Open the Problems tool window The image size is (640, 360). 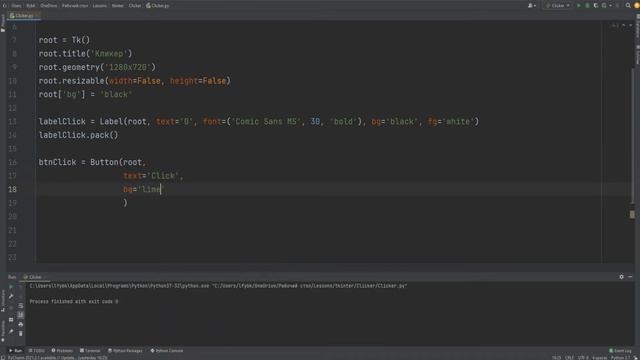pyautogui.click(x=62, y=351)
